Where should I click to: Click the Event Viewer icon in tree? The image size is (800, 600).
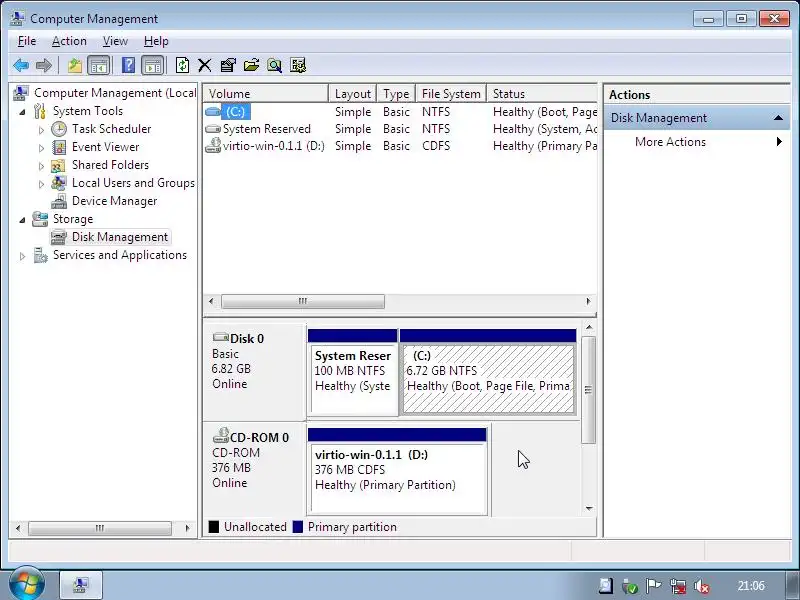coord(59,147)
